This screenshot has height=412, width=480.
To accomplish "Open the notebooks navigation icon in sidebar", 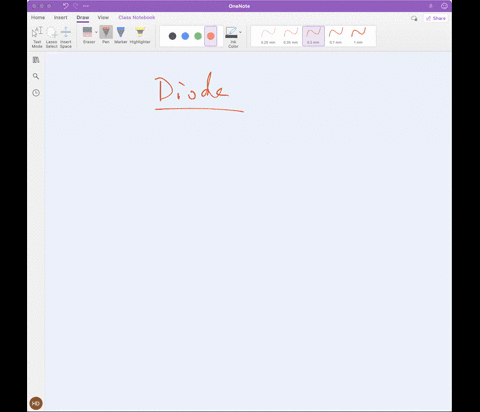I will click(36, 60).
